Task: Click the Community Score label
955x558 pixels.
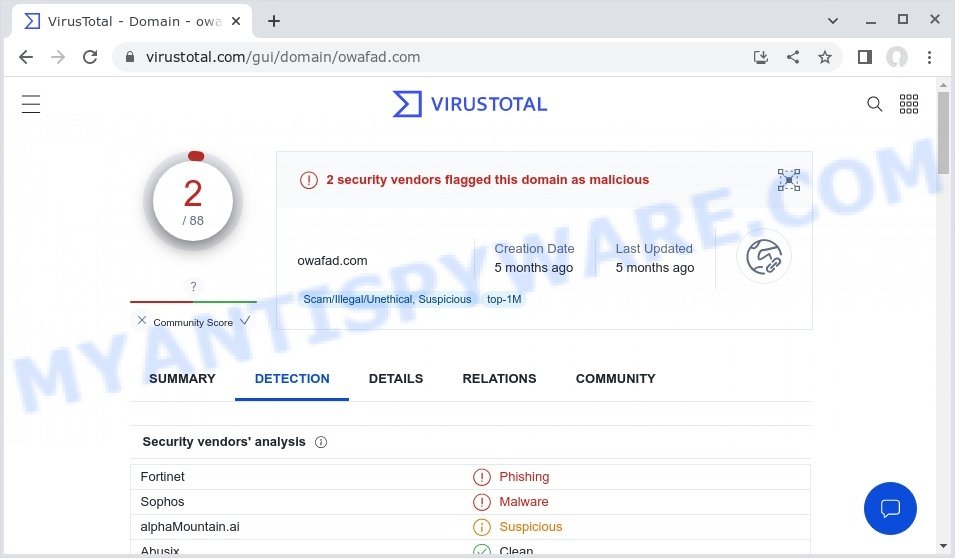Action: (x=193, y=322)
